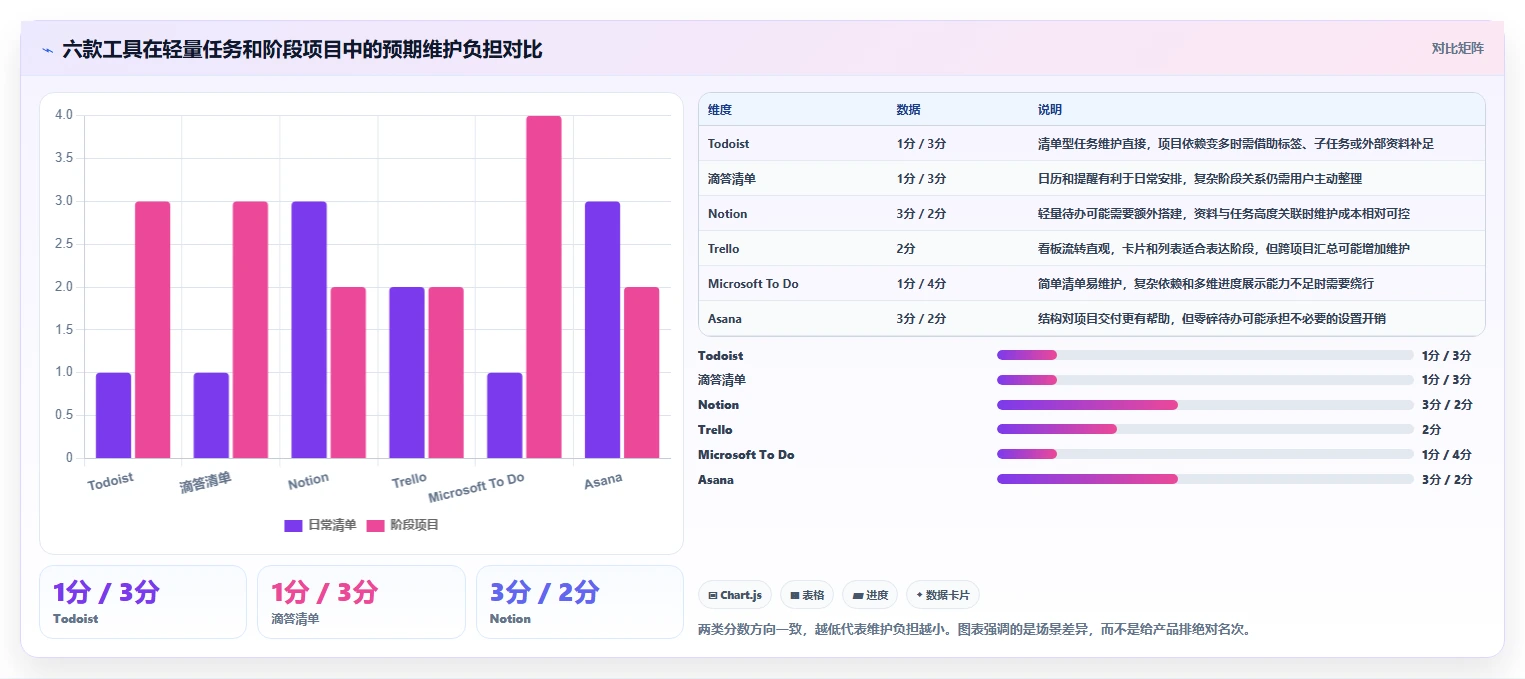Select the Microsoft To Do table row name
The image size is (1525, 679).
[x=753, y=284]
